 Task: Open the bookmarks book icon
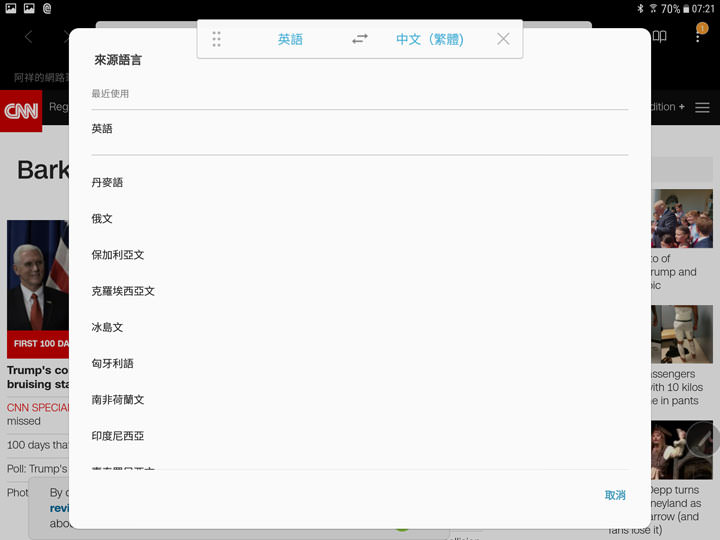tap(659, 36)
